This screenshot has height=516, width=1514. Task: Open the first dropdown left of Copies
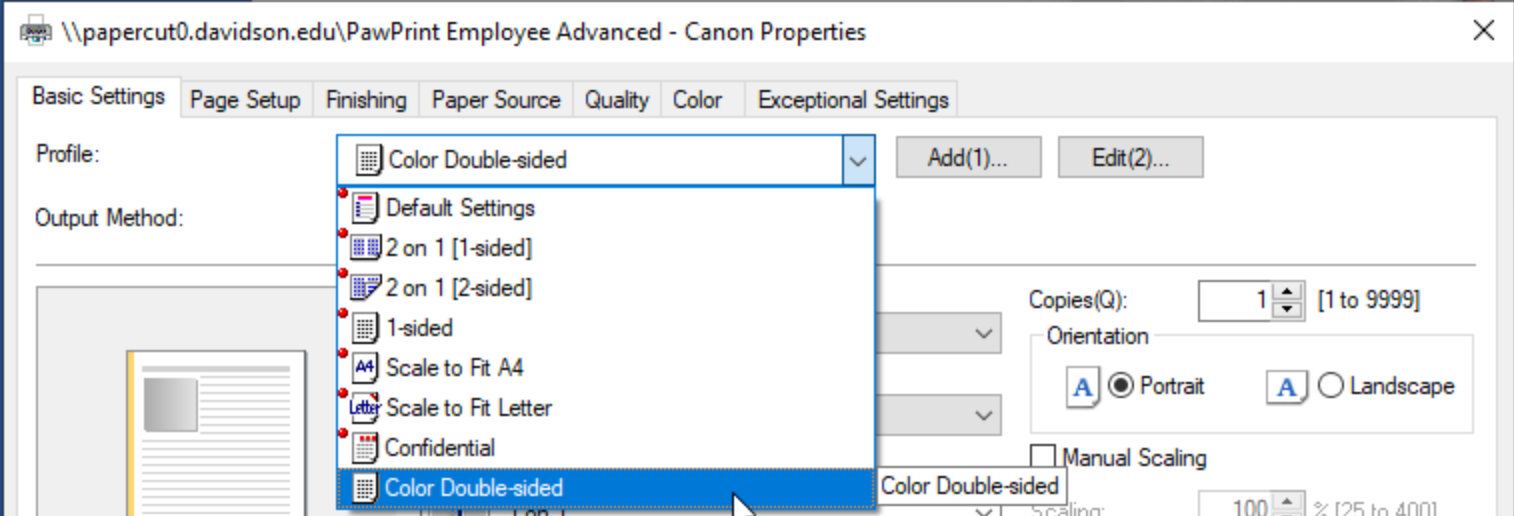click(x=938, y=334)
